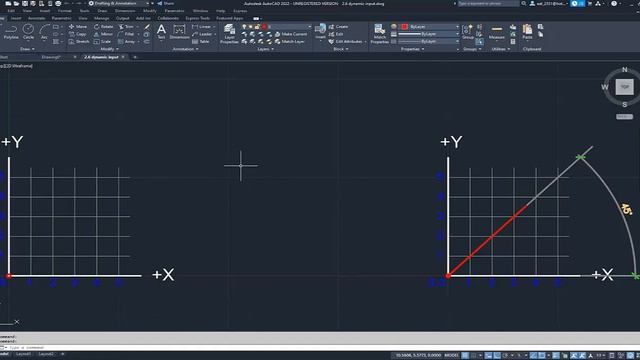Open Layer Properties manager
The height and width of the screenshot is (360, 640).
pos(229,33)
